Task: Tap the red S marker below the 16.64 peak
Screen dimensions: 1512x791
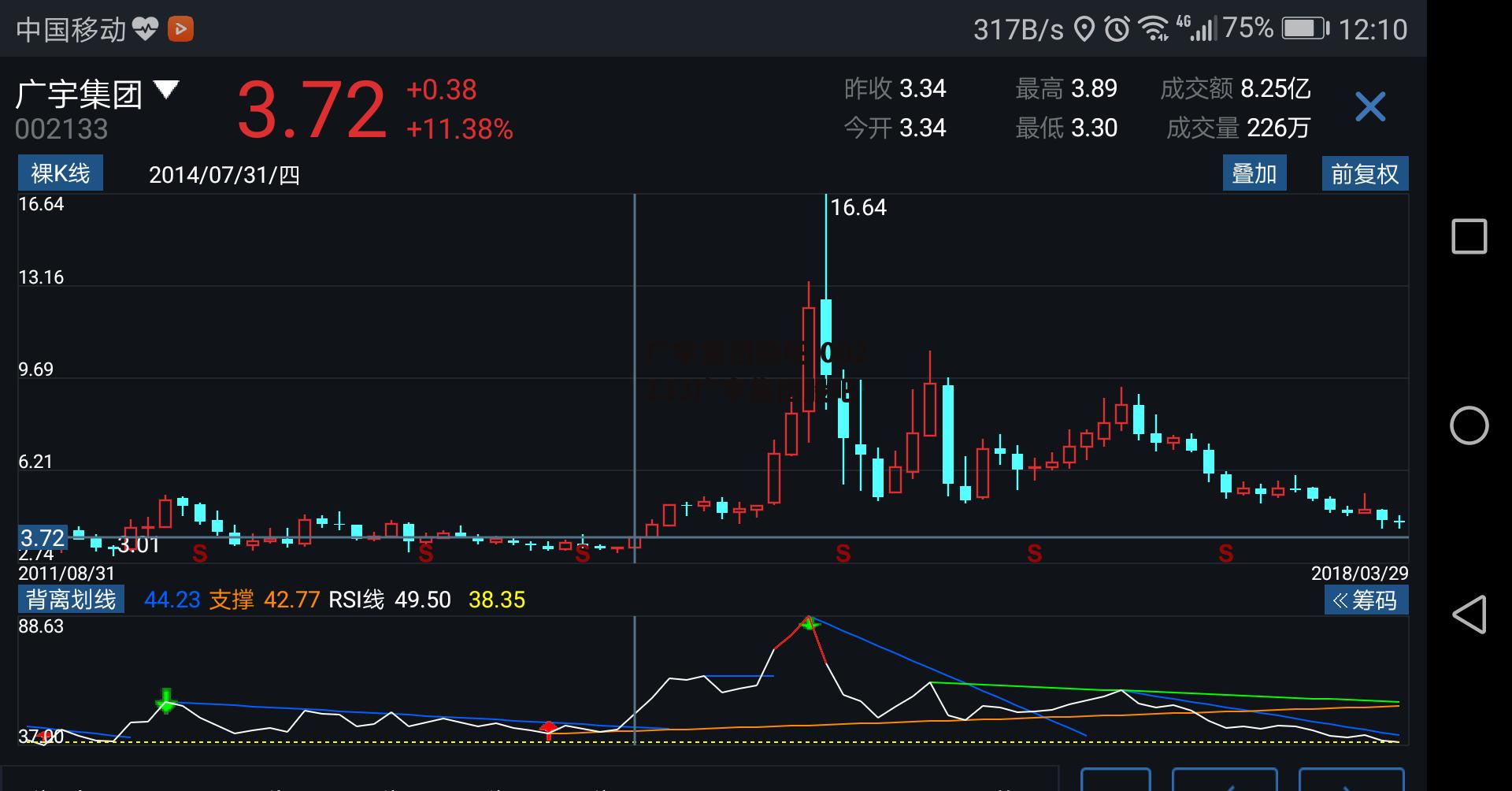Action: 843,554
